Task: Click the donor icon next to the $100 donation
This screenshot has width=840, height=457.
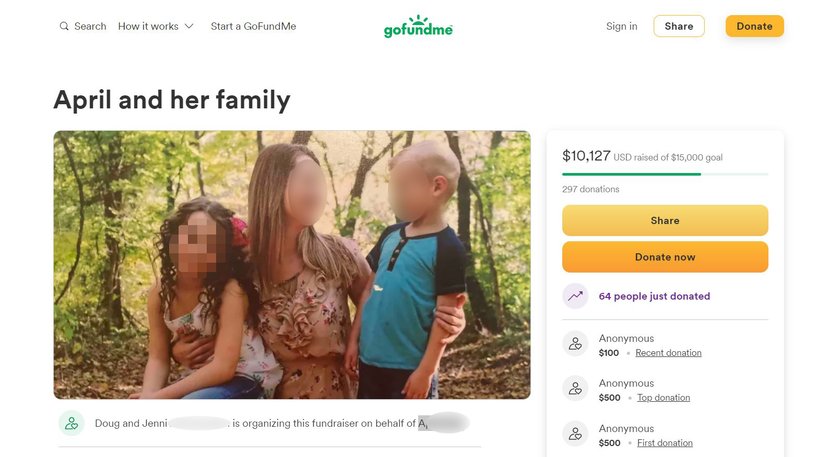Action: tap(575, 343)
